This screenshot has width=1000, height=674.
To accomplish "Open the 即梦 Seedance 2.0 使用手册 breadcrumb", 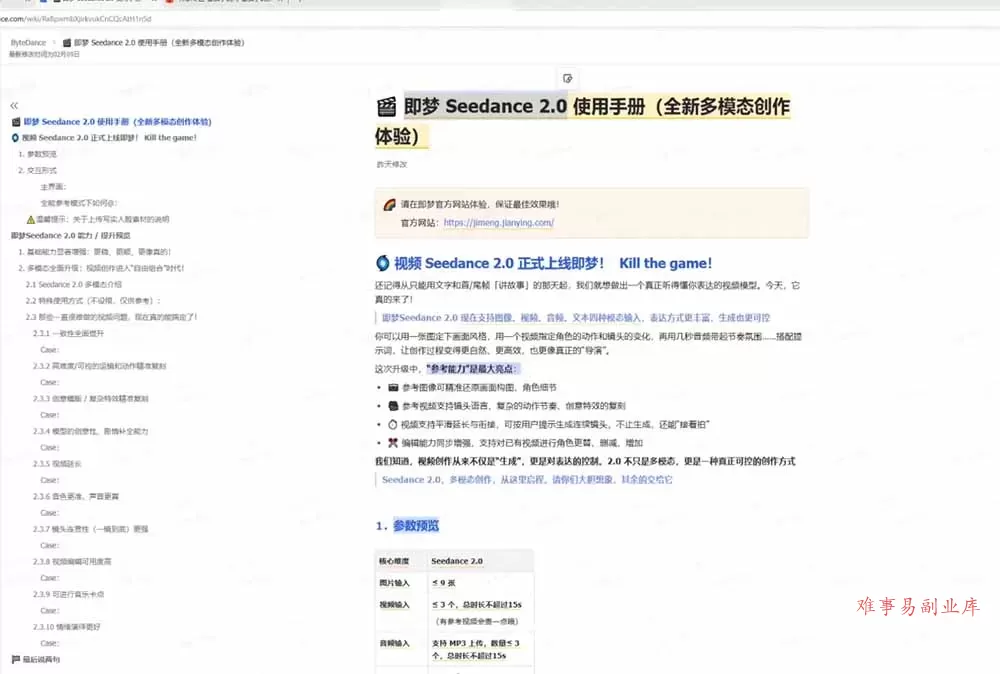I will coord(159,43).
